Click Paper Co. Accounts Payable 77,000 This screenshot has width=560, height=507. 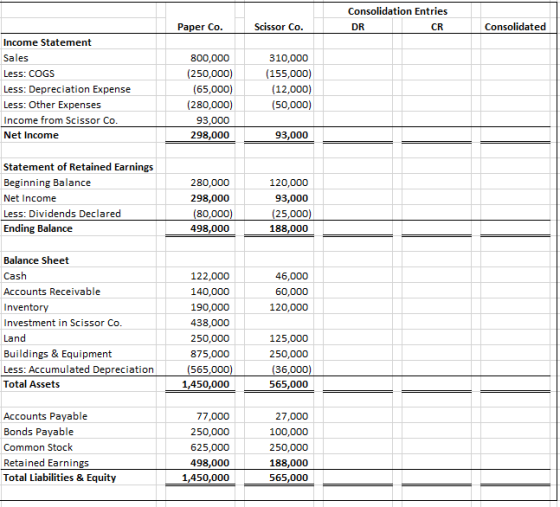213,416
